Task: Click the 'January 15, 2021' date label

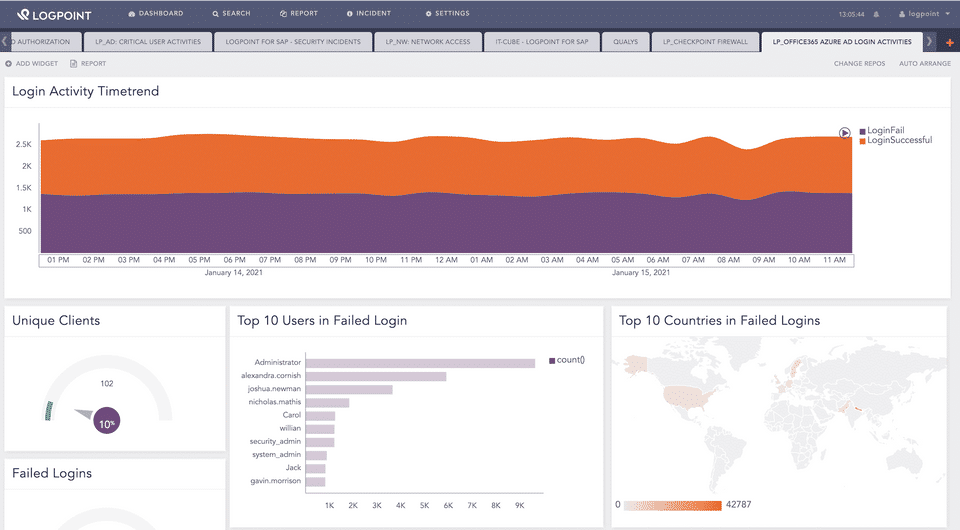Action: [640, 272]
